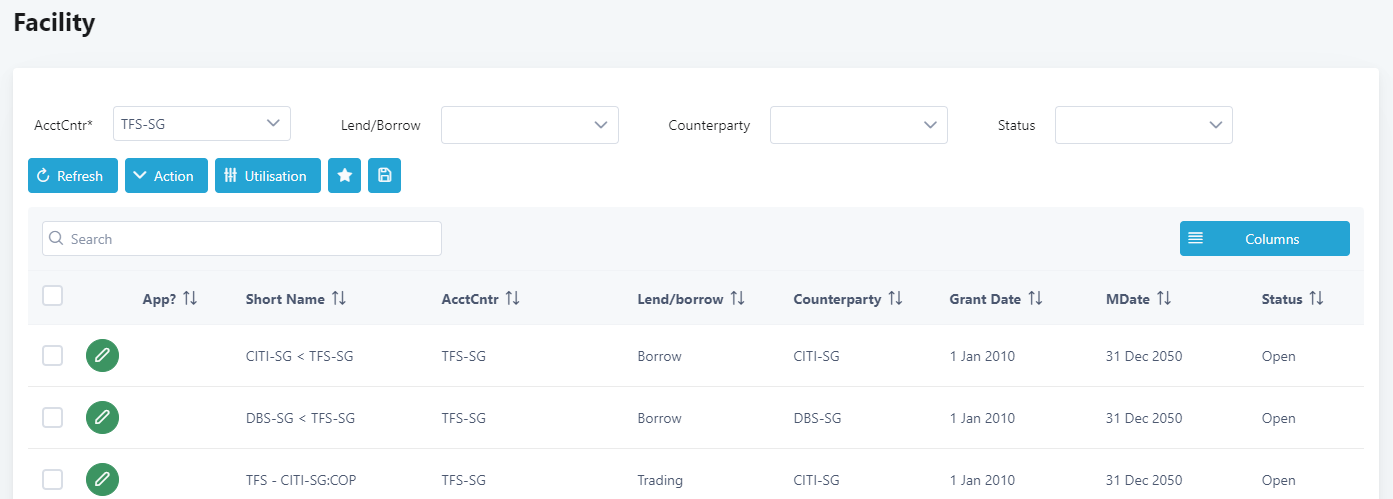1393x499 pixels.
Task: Click into the Search input field
Action: click(x=242, y=239)
